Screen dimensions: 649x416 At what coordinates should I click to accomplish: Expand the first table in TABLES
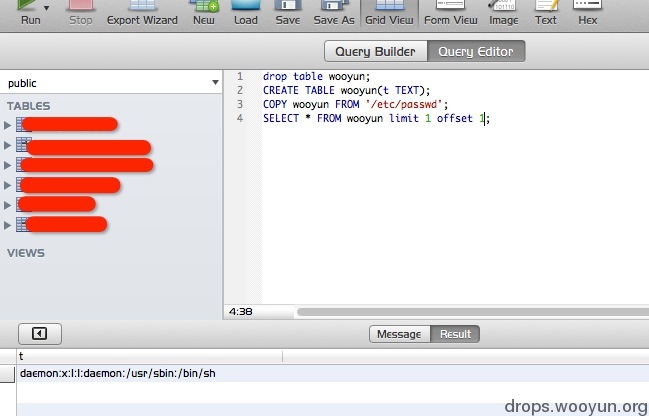tap(7, 125)
